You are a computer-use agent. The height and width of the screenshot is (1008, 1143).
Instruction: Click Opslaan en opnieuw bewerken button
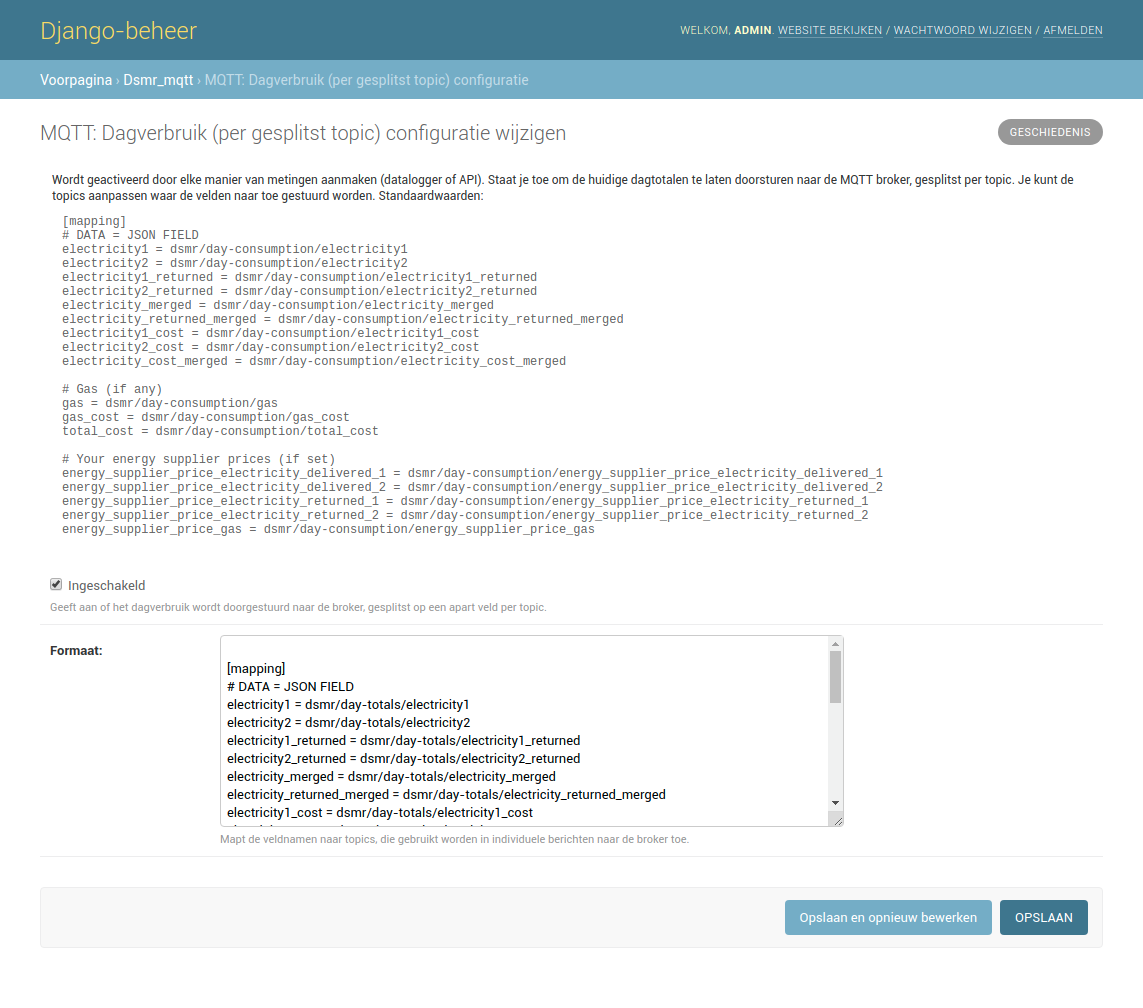tap(888, 918)
